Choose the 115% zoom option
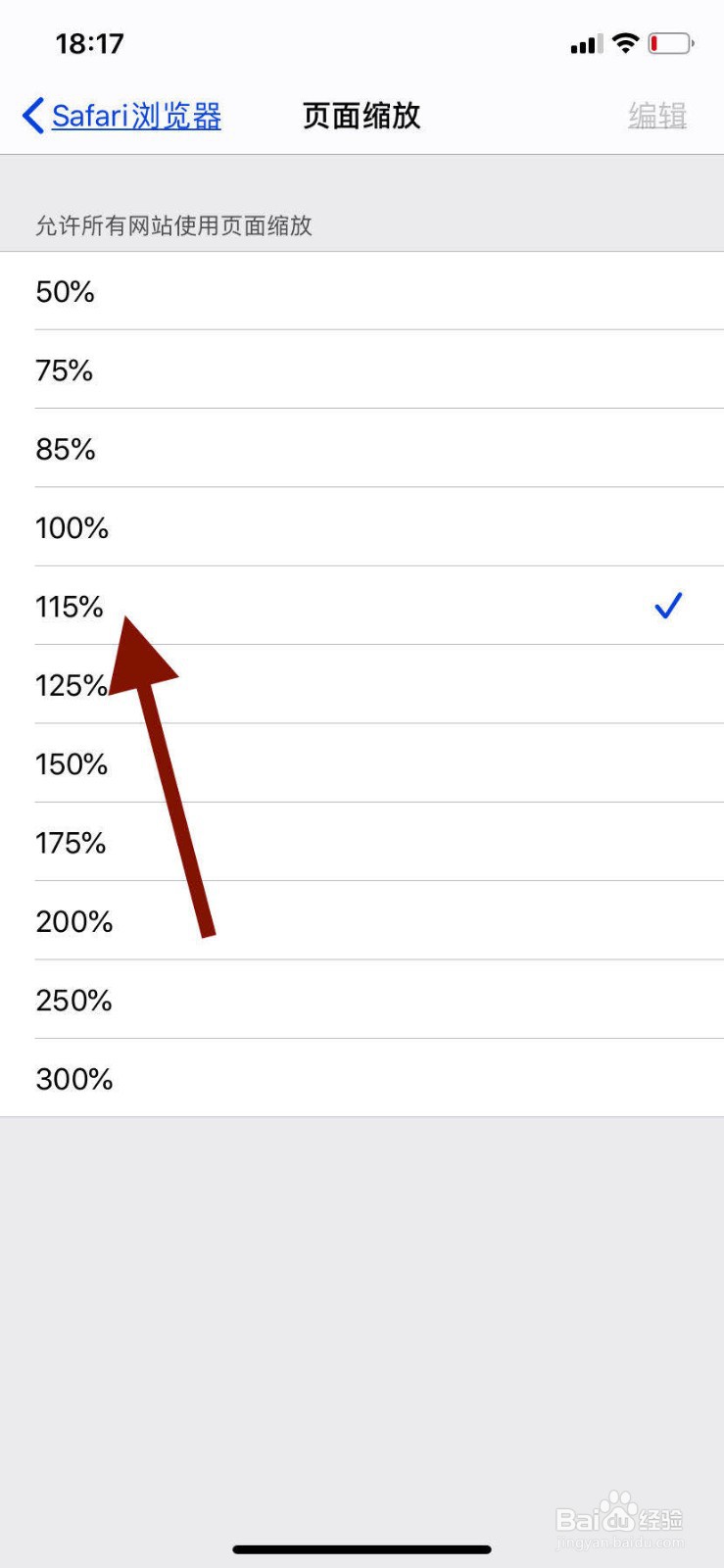 (x=362, y=606)
